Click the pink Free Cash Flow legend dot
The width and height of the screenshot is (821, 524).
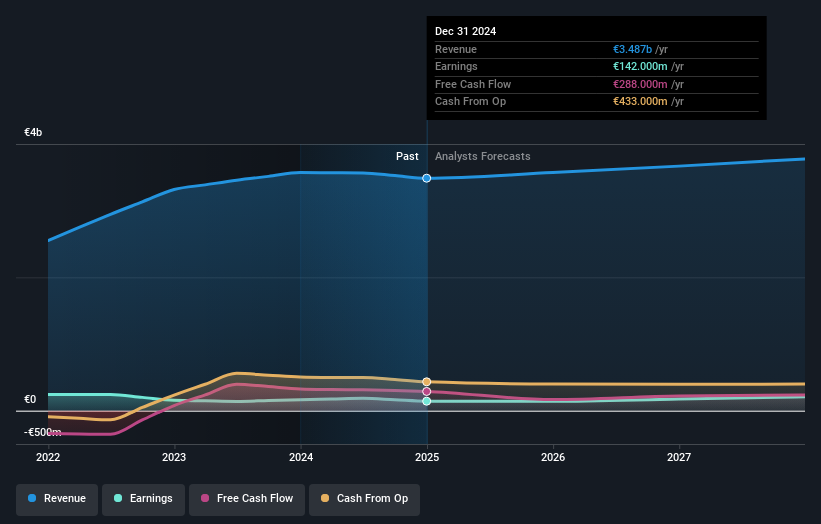click(x=205, y=498)
